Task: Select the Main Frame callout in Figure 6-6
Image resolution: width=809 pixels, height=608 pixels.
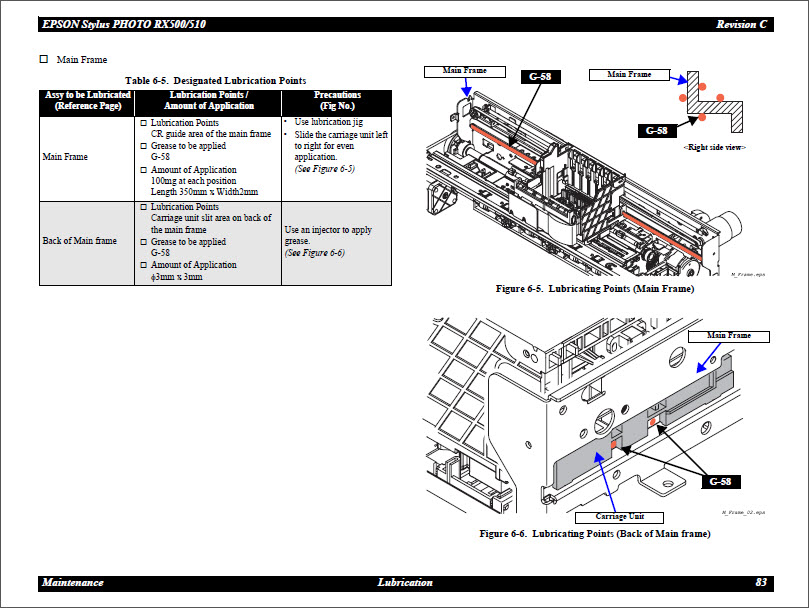Action: [x=729, y=335]
